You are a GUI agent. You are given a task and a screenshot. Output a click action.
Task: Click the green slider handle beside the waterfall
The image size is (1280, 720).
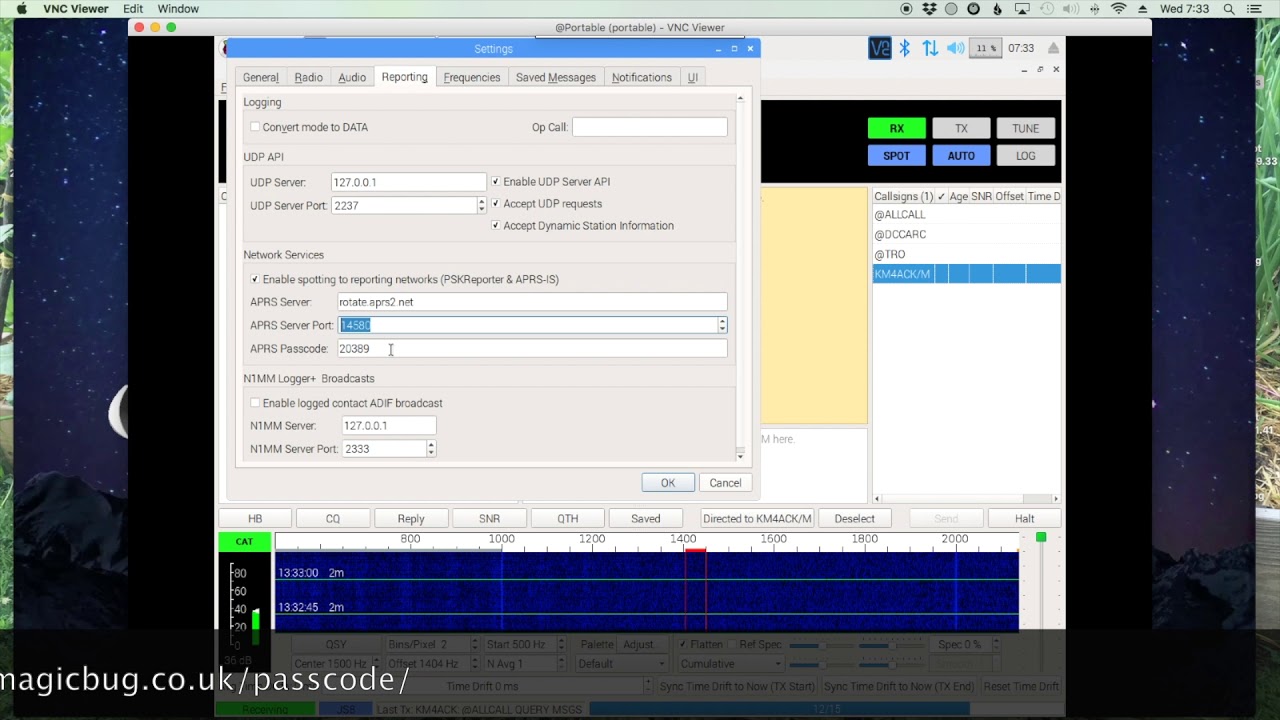pos(1041,538)
